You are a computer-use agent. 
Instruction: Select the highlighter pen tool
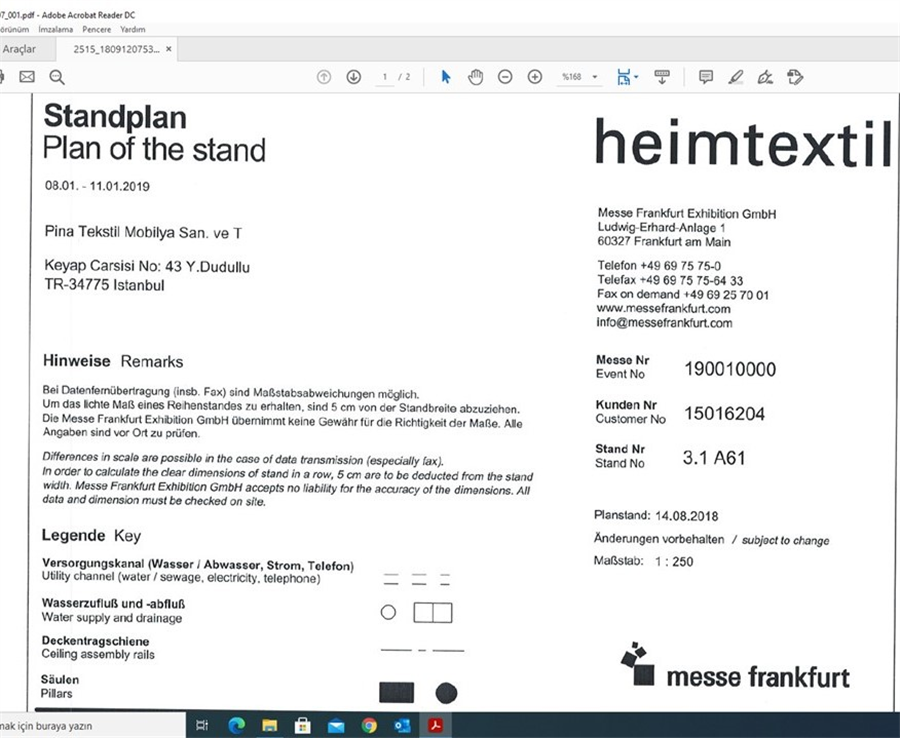point(736,77)
